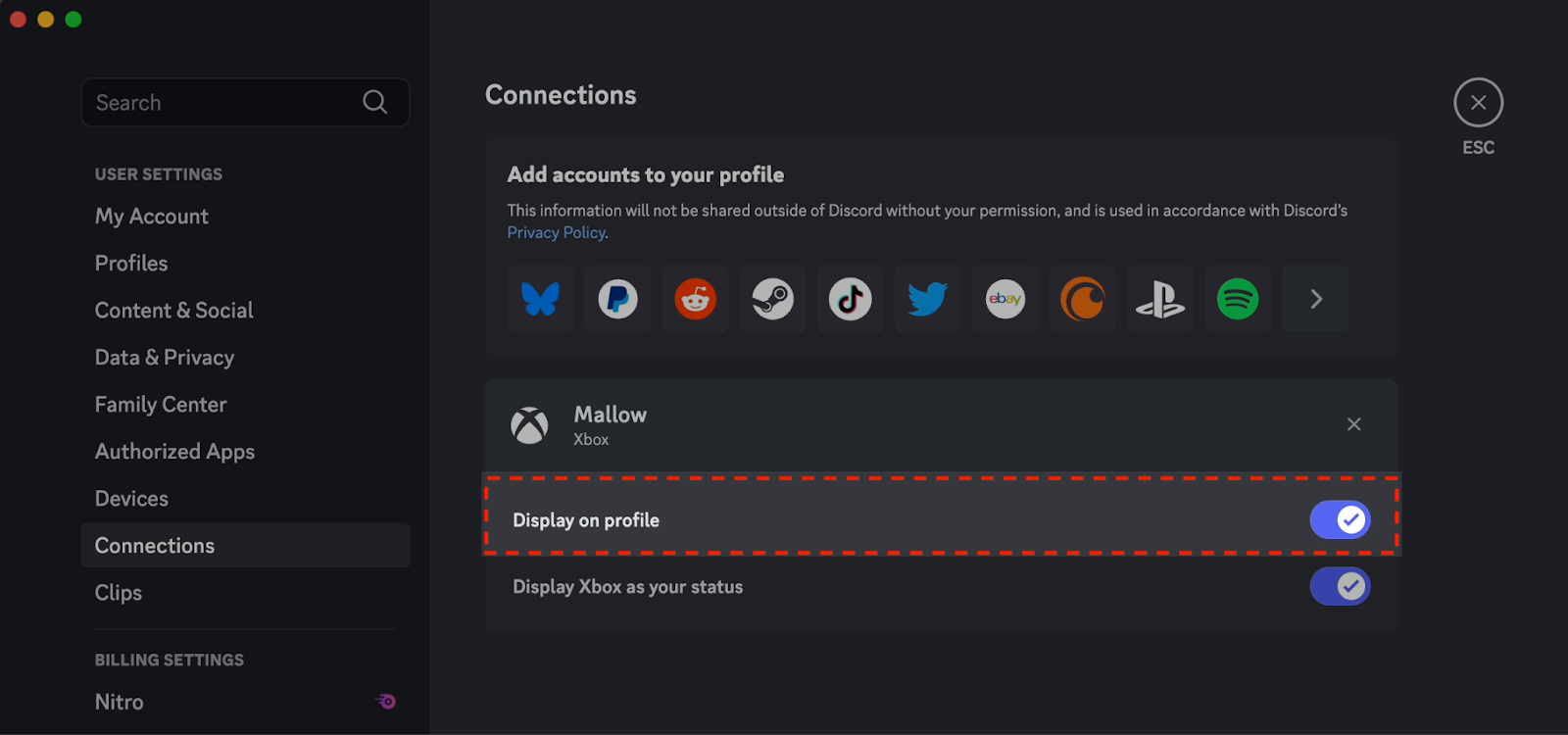The image size is (1568, 735).
Task: Add PlayStation Network connection
Action: 1160,299
